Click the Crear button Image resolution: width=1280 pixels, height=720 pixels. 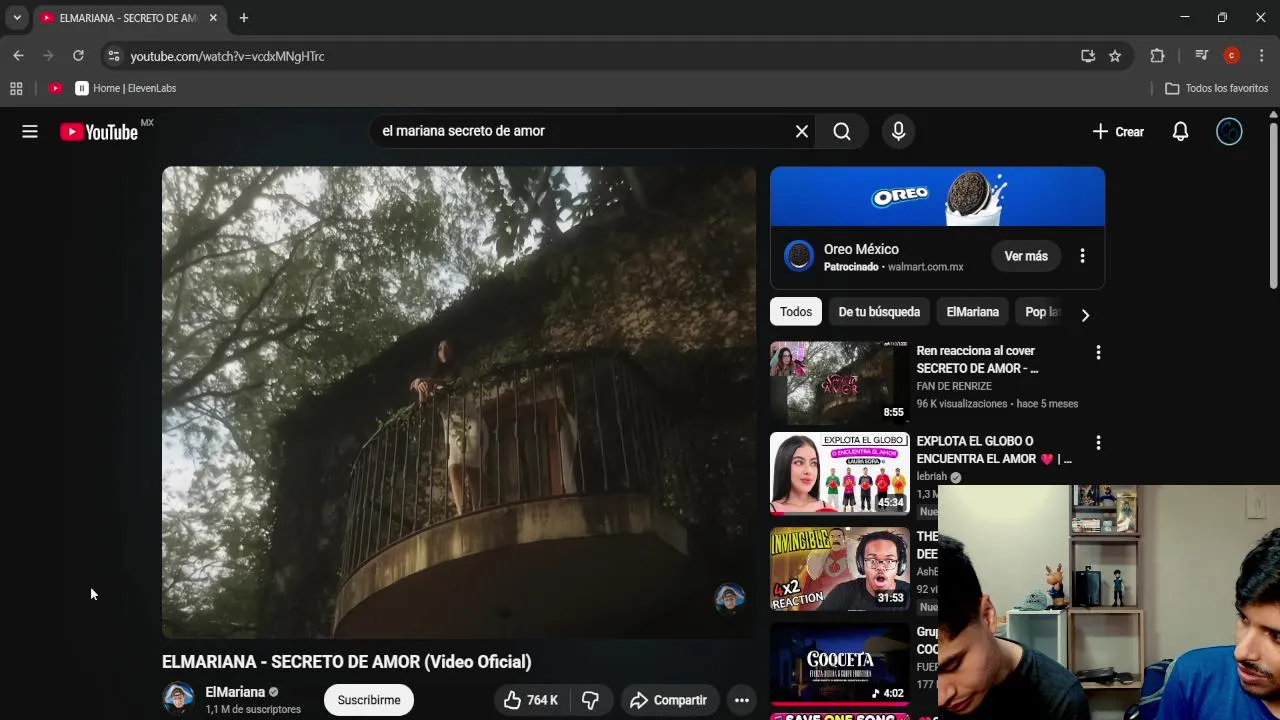tap(1118, 131)
